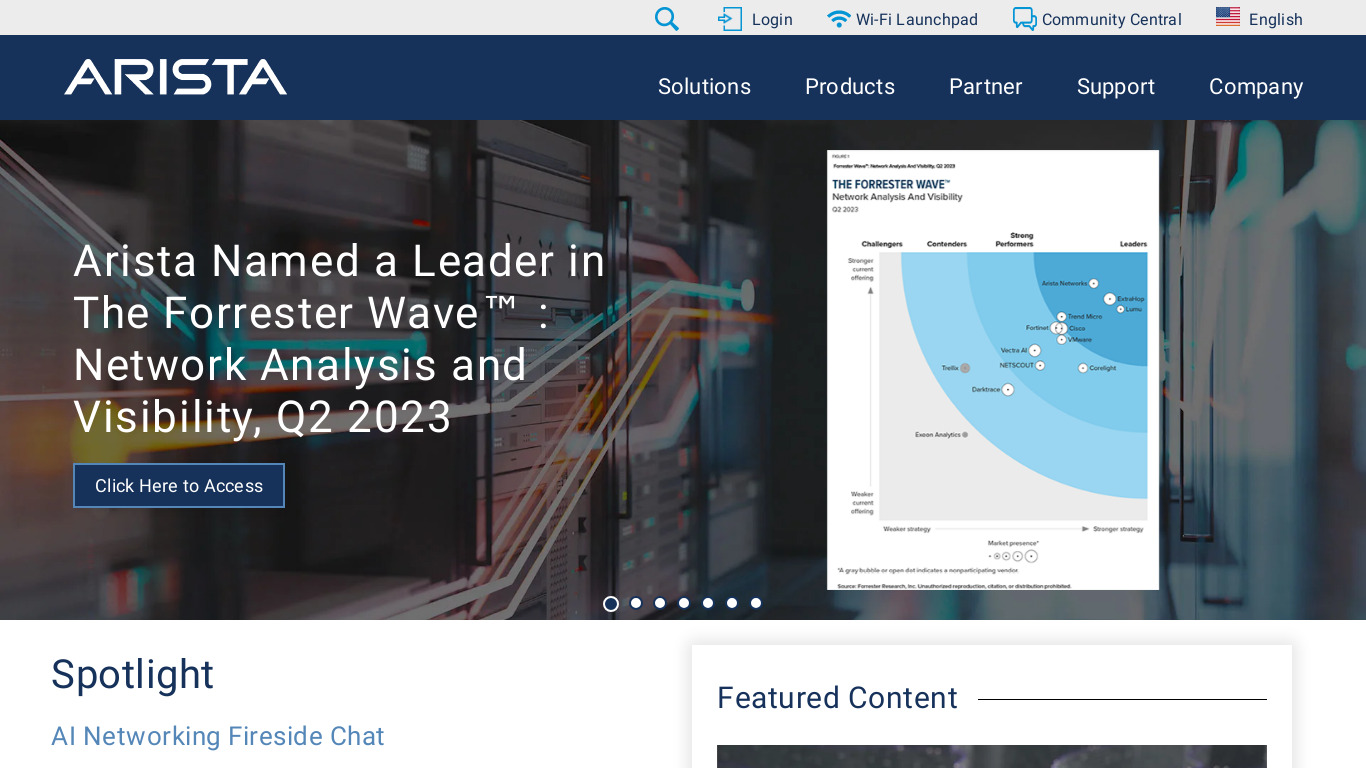The width and height of the screenshot is (1366, 768).
Task: Open Community Central link
Action: click(x=1112, y=19)
